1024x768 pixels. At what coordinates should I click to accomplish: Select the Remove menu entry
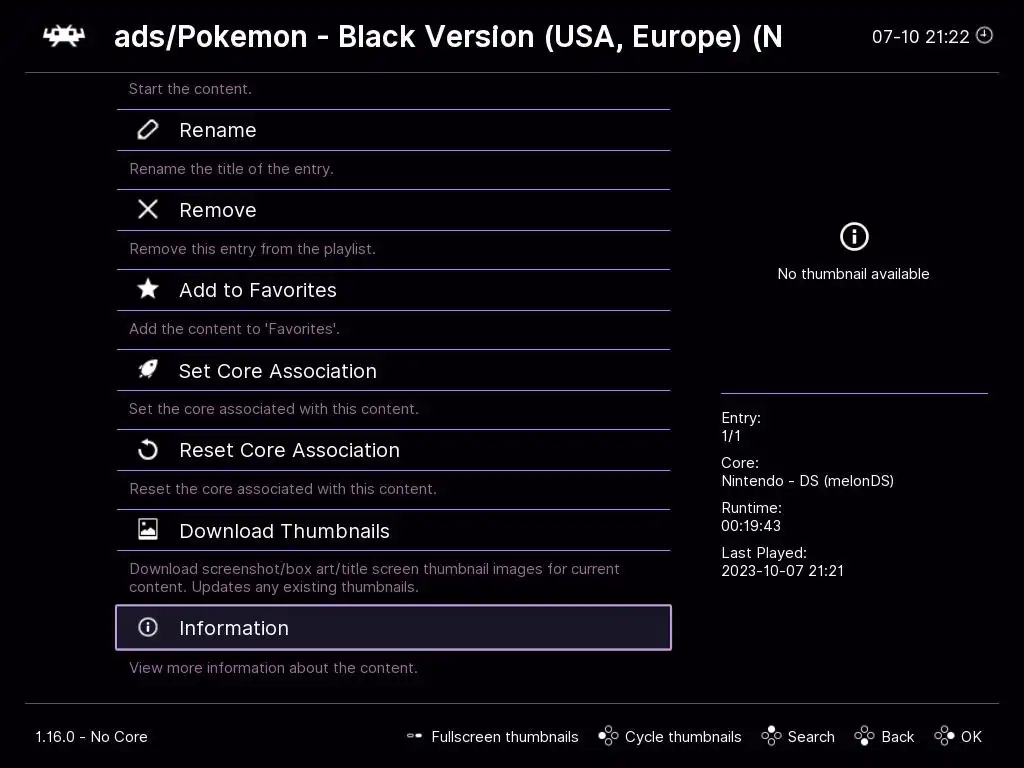(x=393, y=210)
